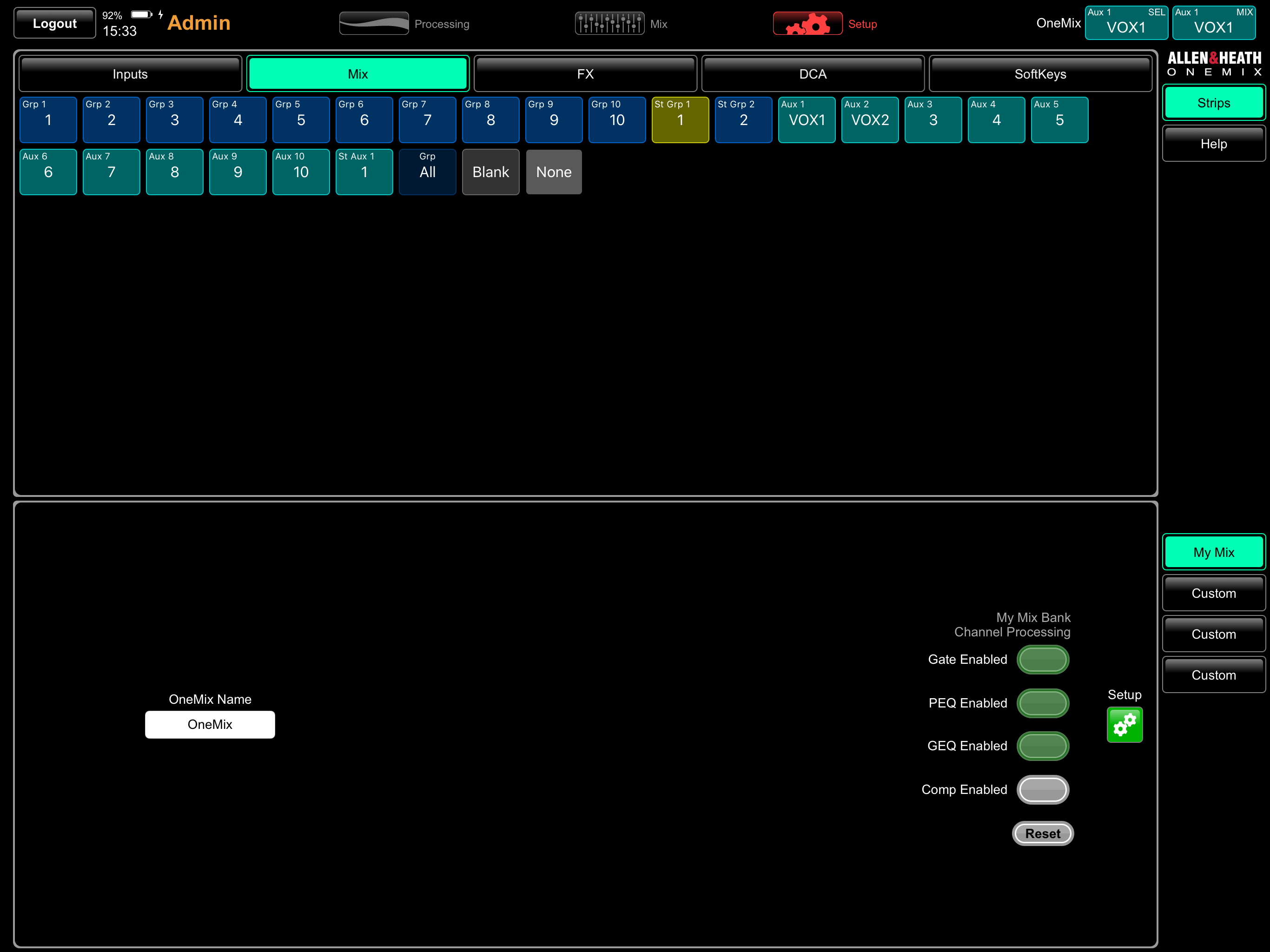Enable the Comp Enabled switch
This screenshot has height=952, width=1270.
pyautogui.click(x=1042, y=789)
